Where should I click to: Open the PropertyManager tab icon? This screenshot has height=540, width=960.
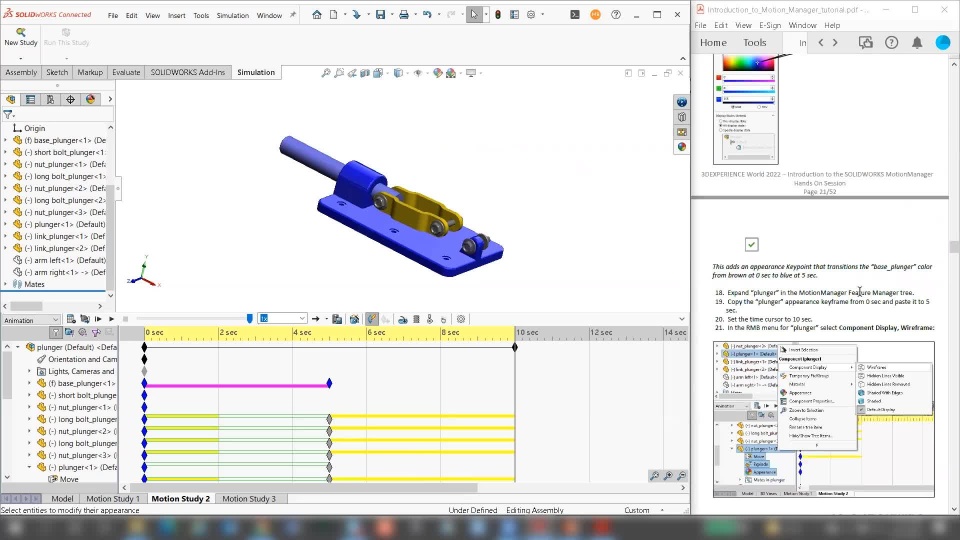[30, 99]
